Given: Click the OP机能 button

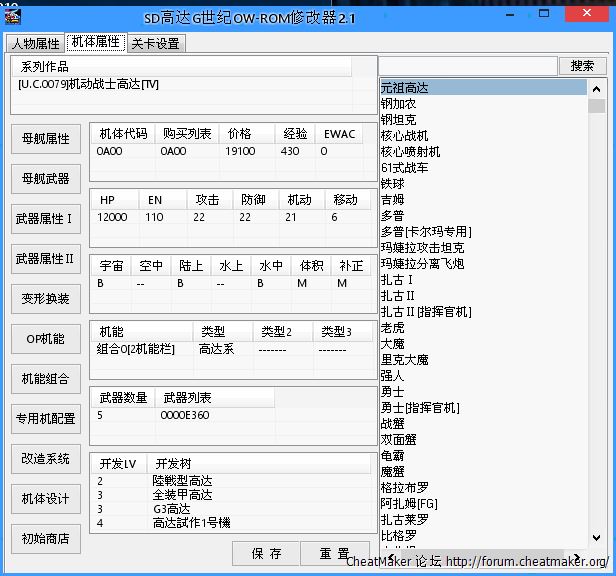Looking at the screenshot, I should (46, 339).
